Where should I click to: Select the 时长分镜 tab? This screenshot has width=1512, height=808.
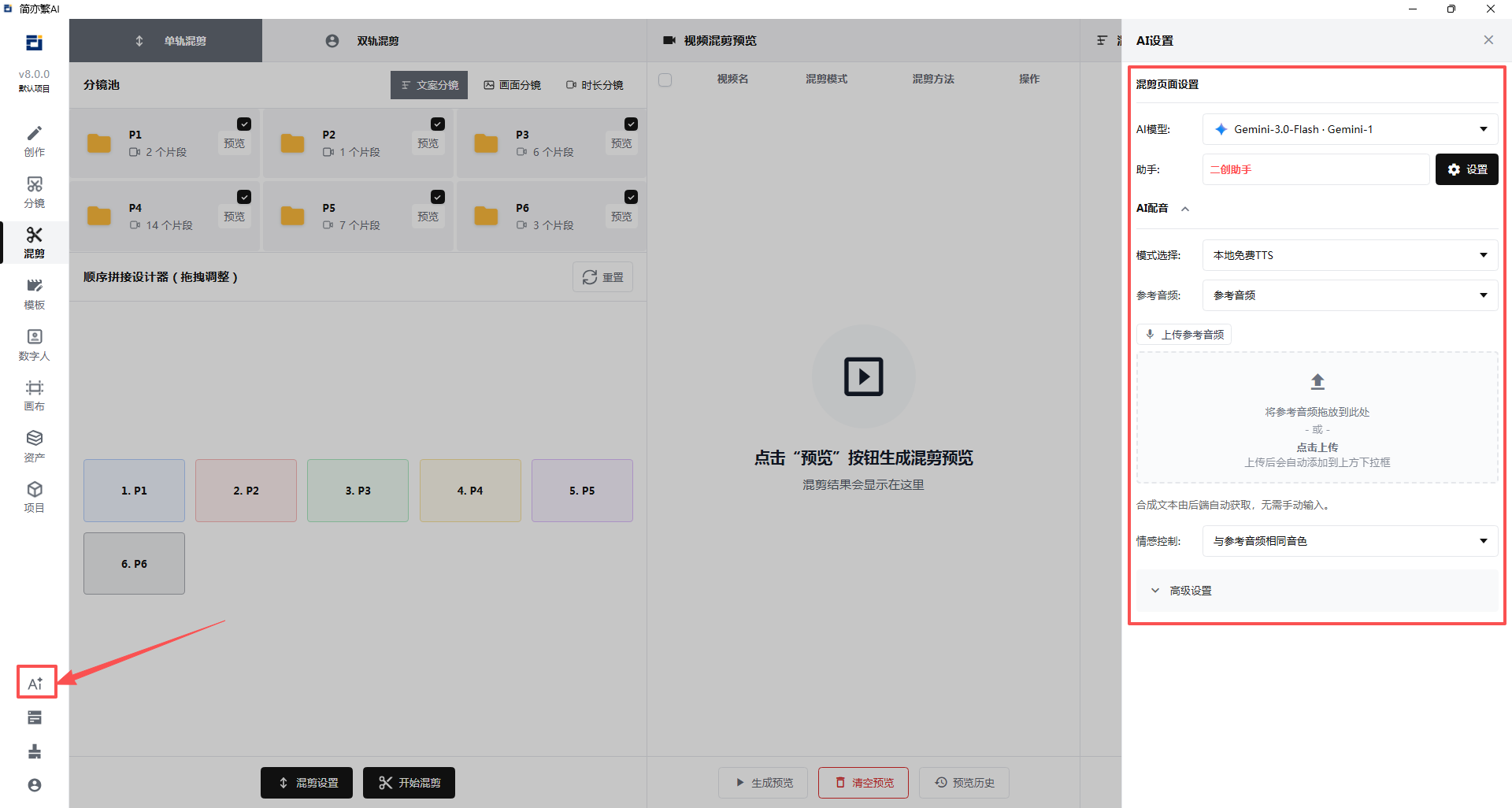[x=595, y=85]
